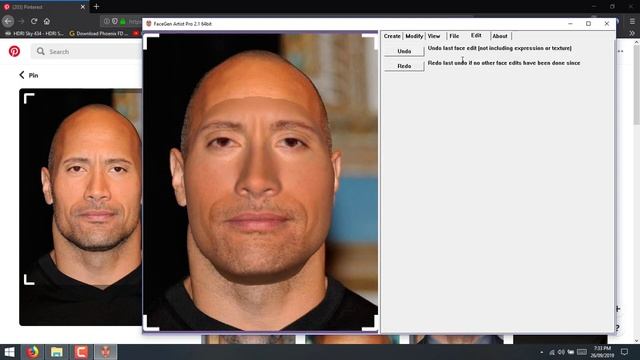Screen dimensions: 640x360
Task: Open the Download Phoenix FD bookmark
Action: tap(99, 33)
